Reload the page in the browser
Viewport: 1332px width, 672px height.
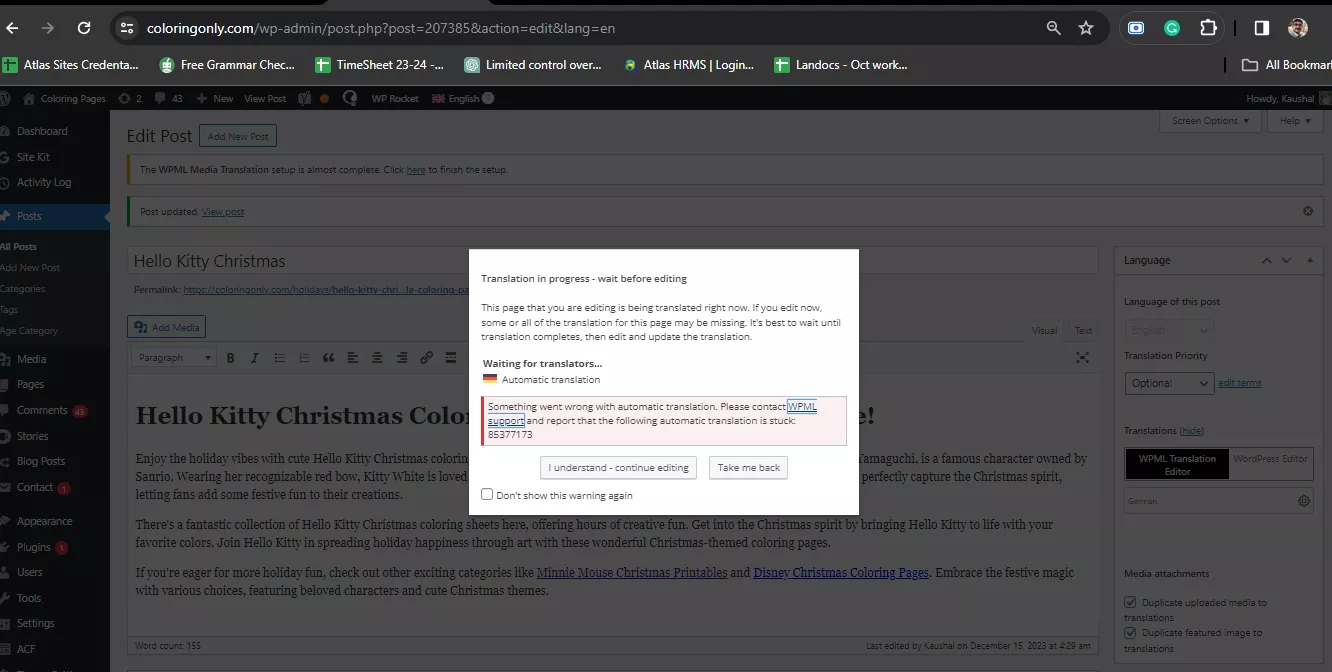click(x=84, y=28)
